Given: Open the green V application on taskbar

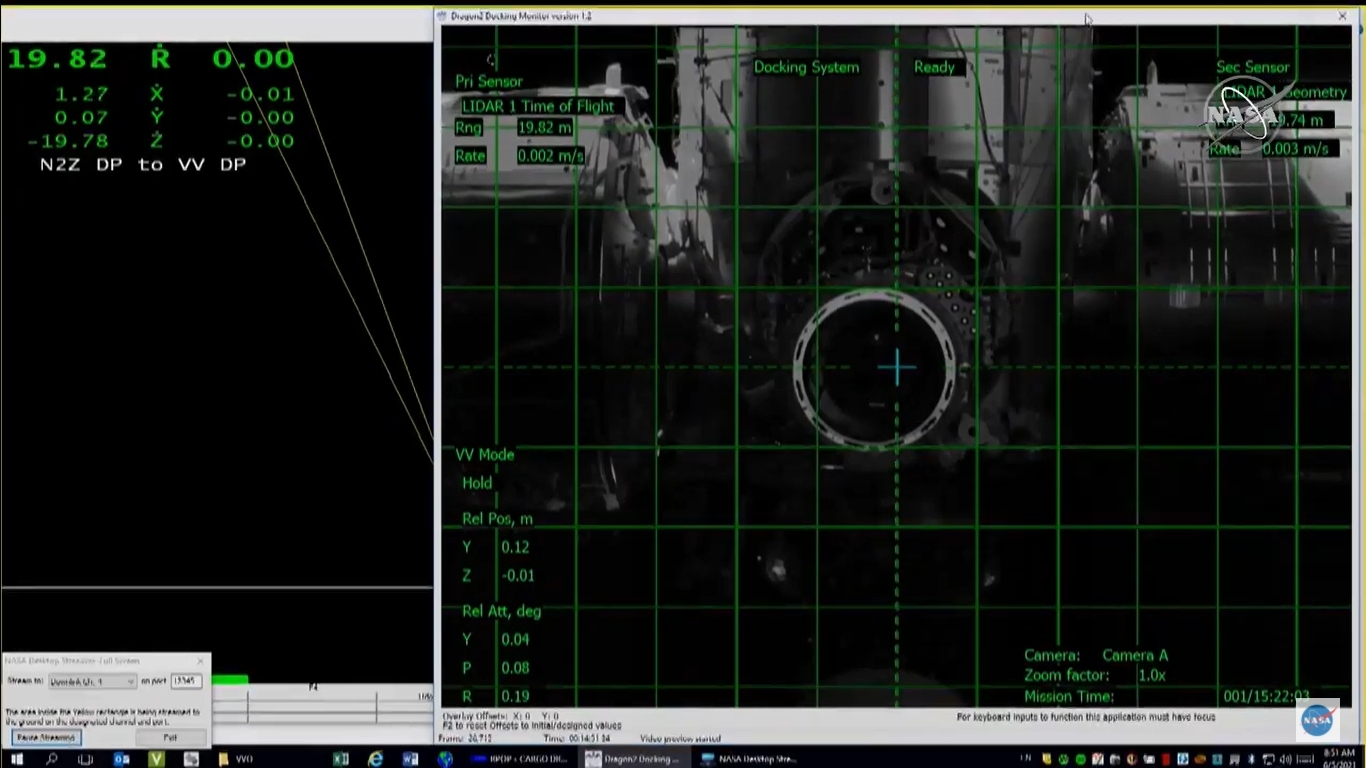Looking at the screenshot, I should 156,759.
